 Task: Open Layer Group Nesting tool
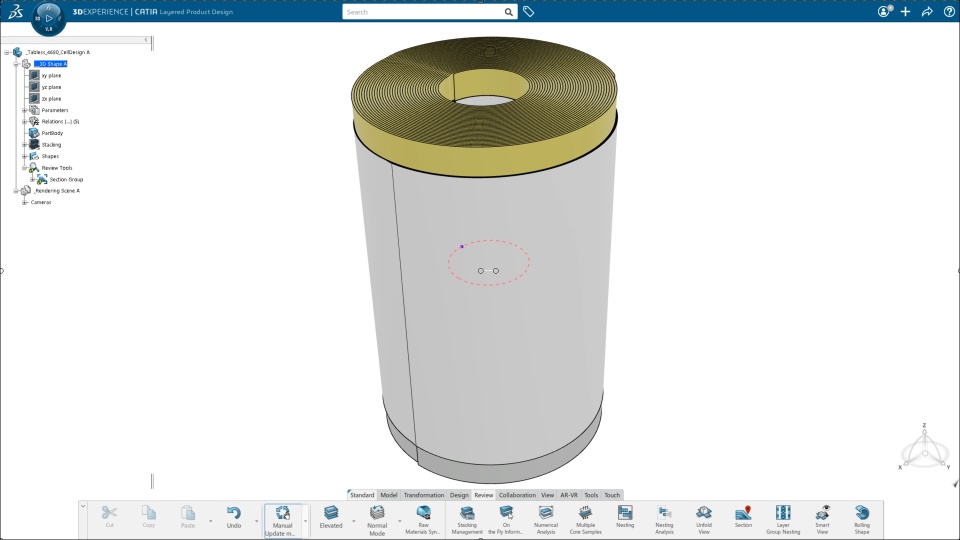[x=783, y=520]
